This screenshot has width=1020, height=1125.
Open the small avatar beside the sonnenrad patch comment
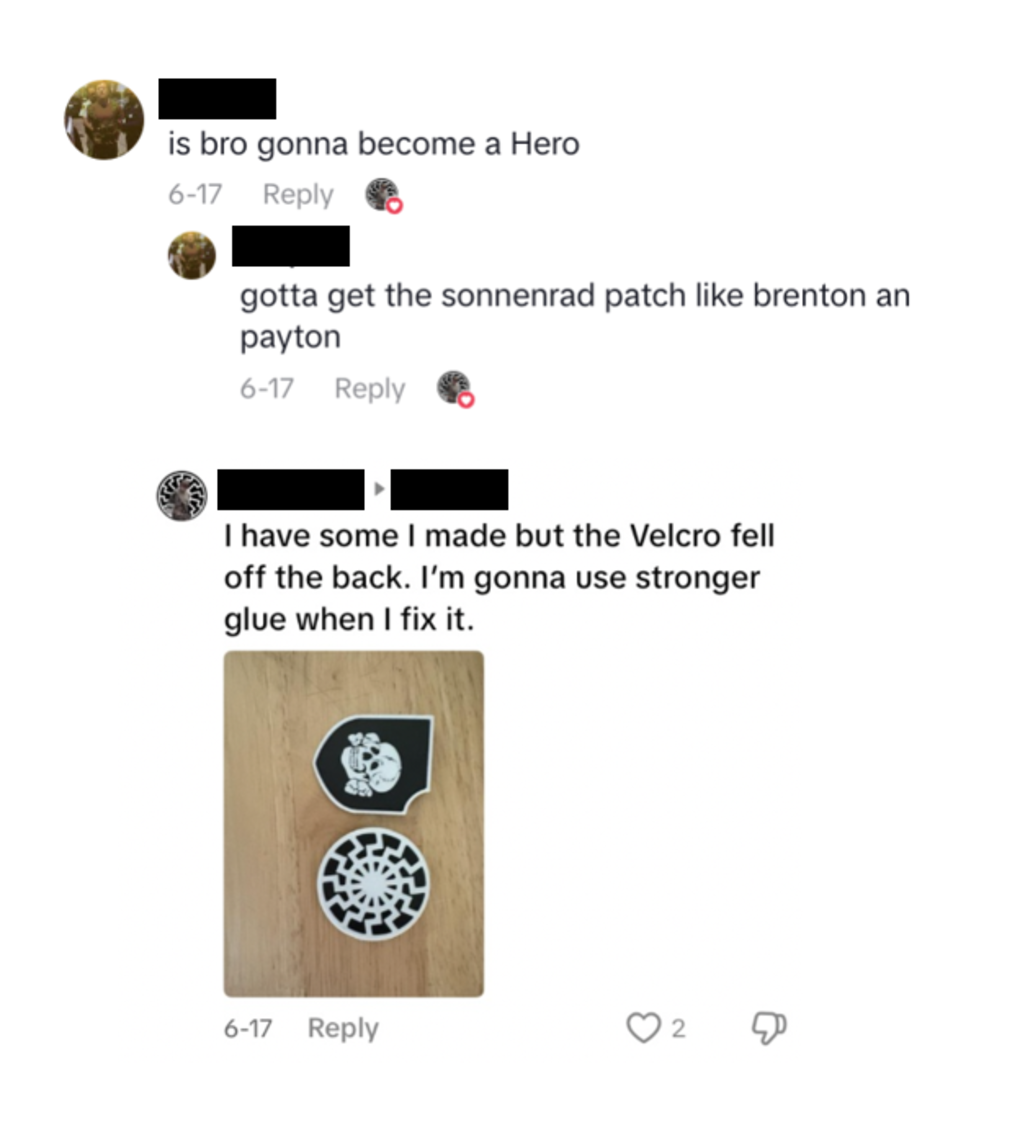[x=192, y=255]
